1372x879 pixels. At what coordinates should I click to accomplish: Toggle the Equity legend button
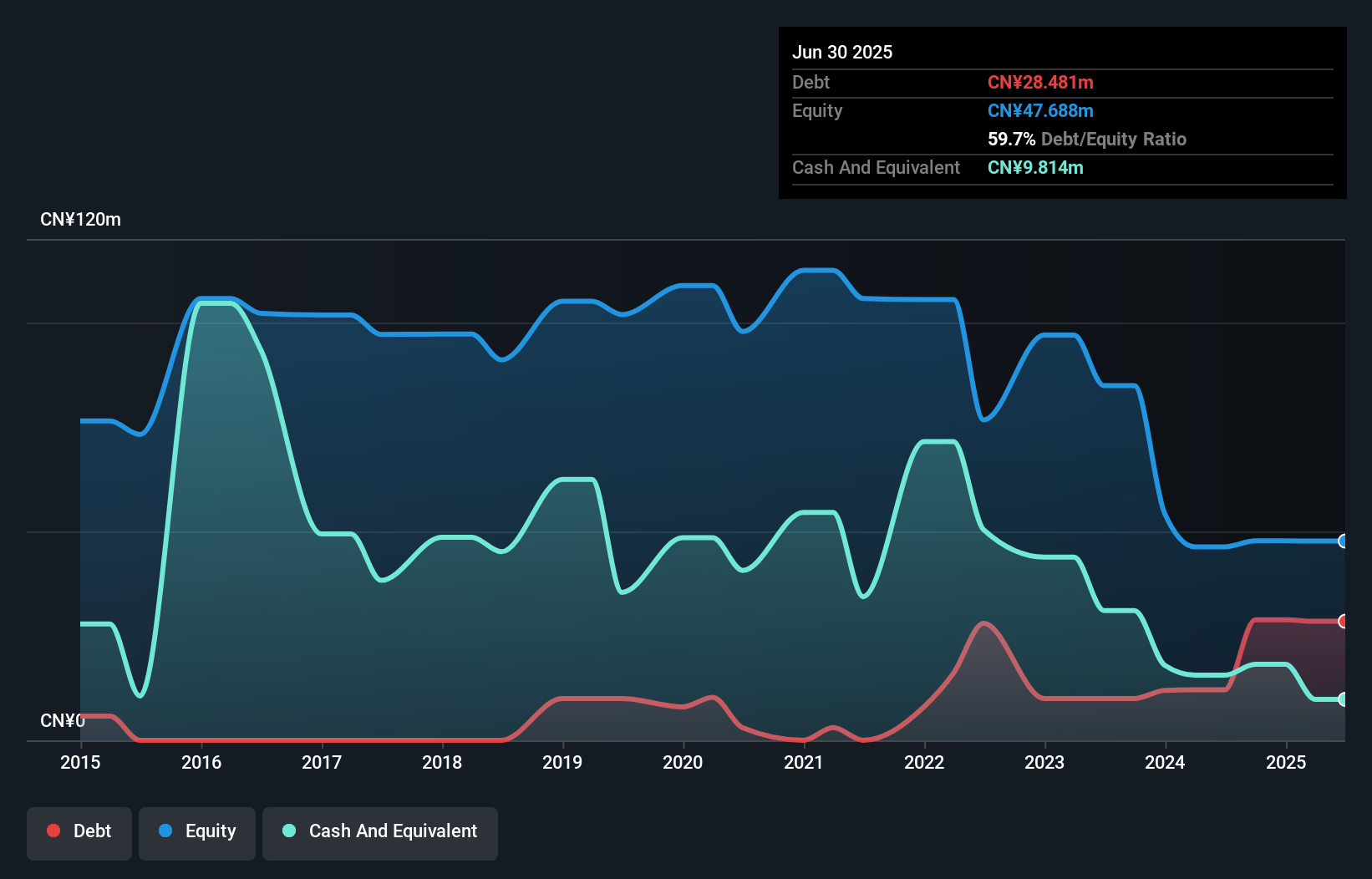[197, 833]
